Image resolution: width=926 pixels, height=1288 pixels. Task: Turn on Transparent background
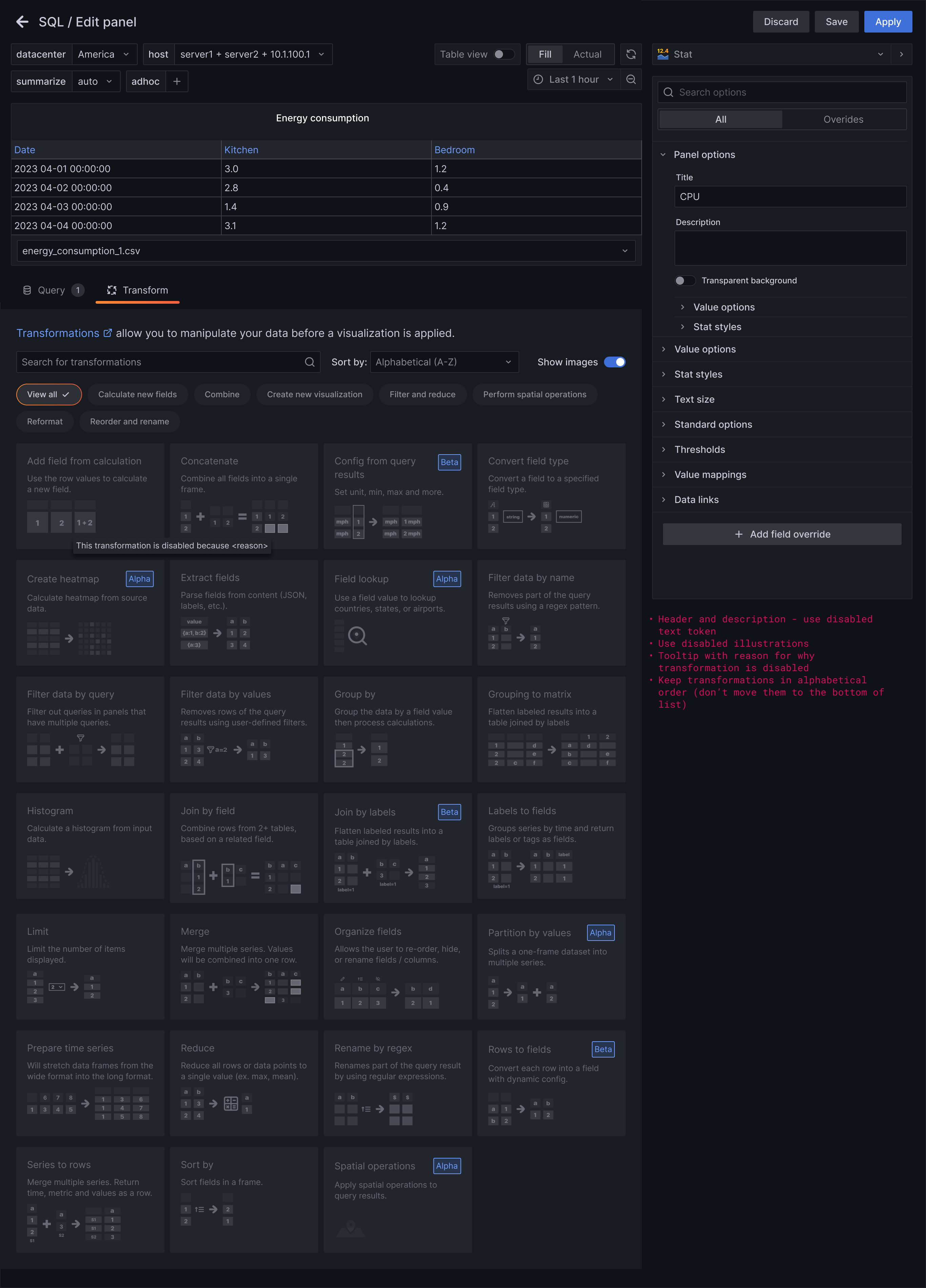click(685, 280)
